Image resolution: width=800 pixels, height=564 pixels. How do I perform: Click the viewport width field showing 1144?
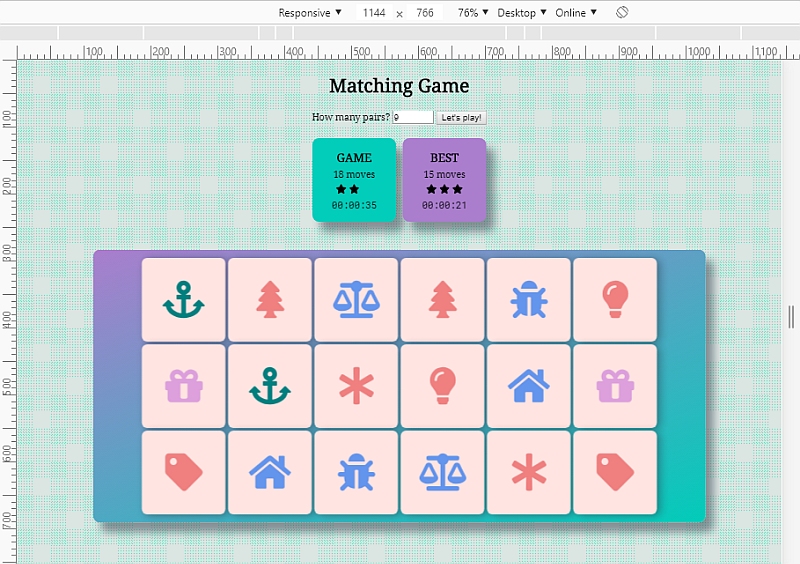point(374,12)
